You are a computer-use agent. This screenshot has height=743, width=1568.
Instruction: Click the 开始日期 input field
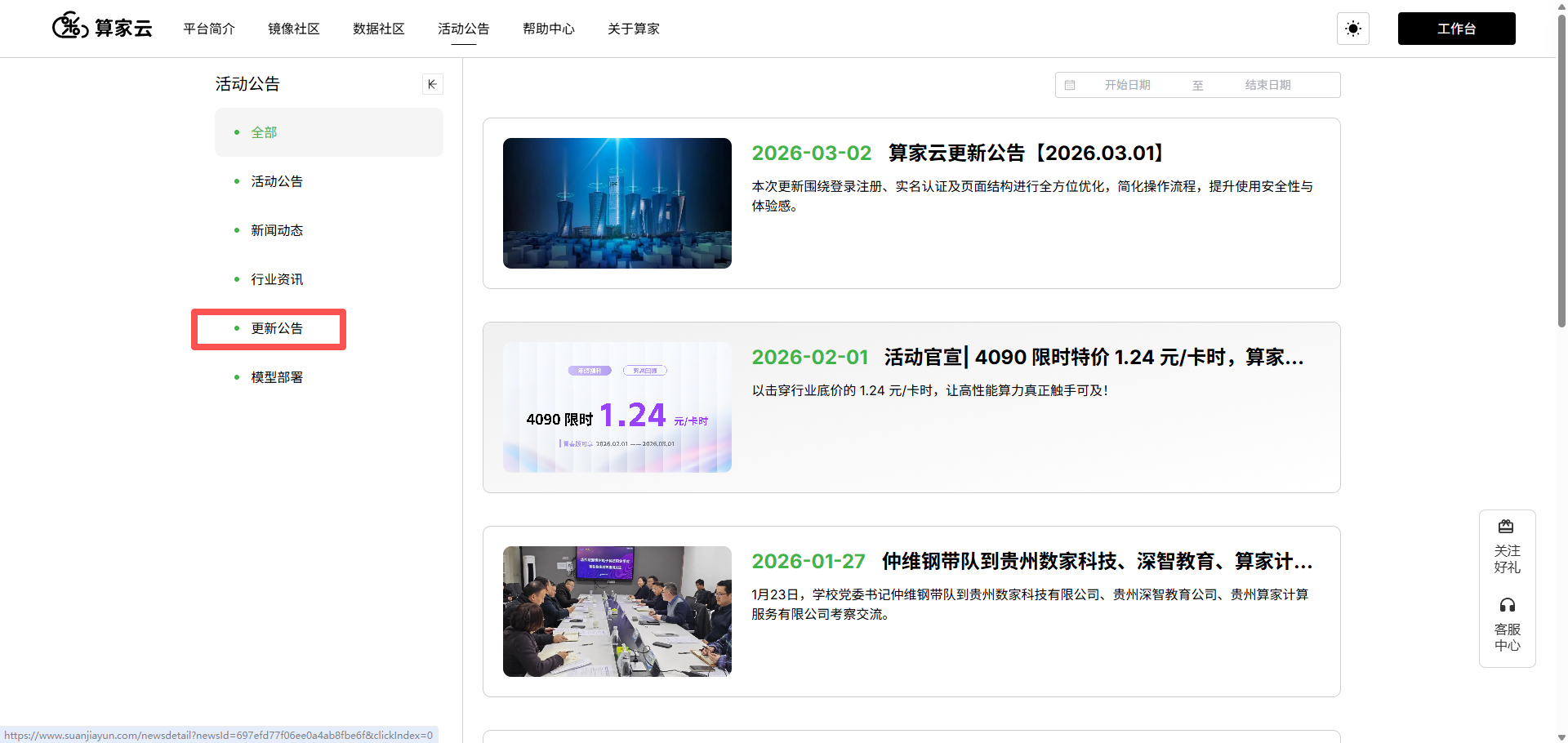[1128, 85]
